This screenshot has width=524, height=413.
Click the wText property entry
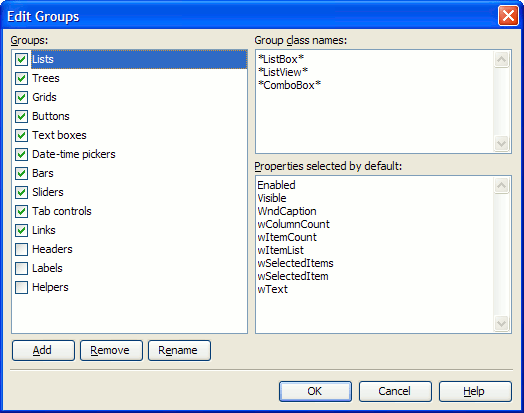click(x=272, y=289)
